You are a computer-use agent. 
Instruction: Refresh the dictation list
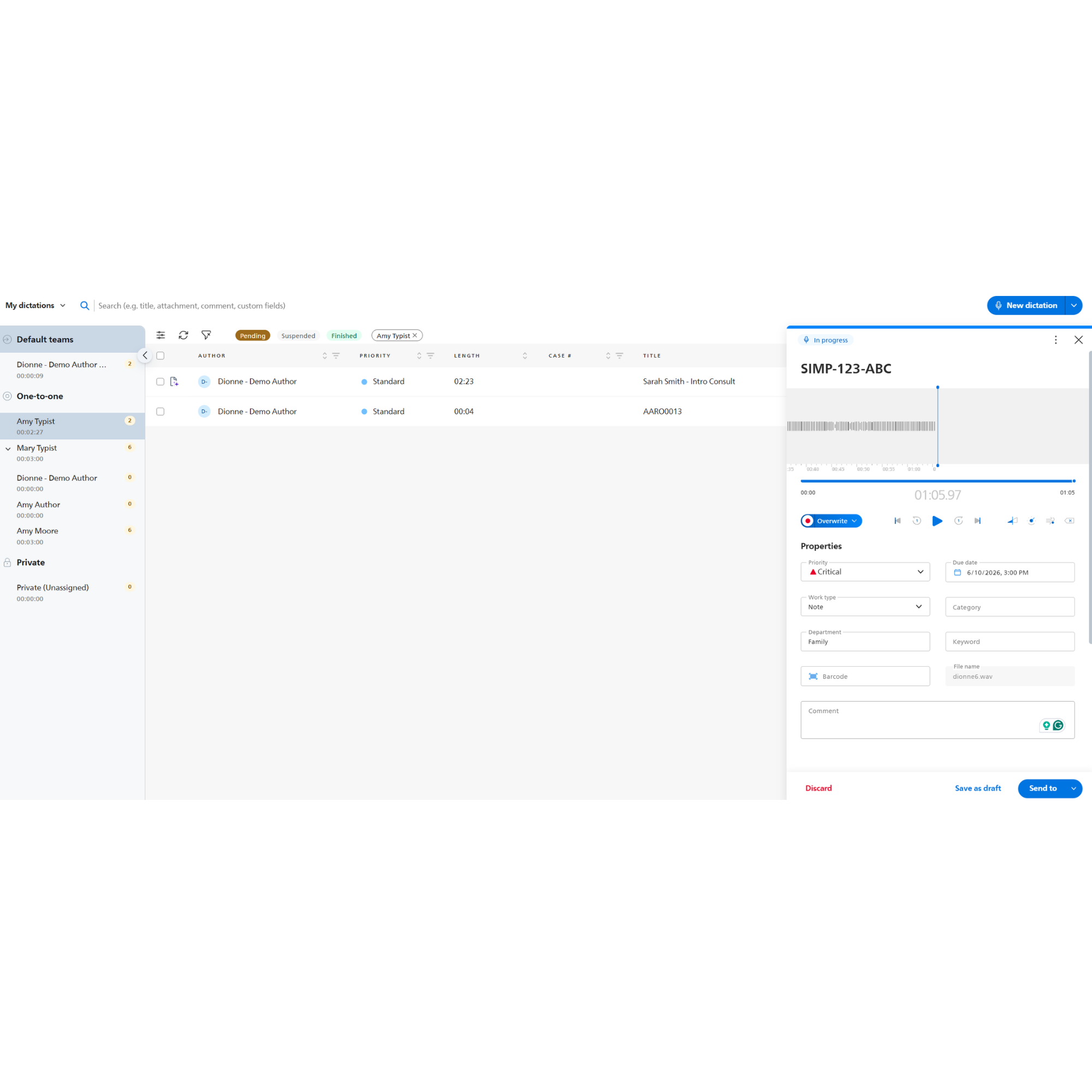click(183, 335)
